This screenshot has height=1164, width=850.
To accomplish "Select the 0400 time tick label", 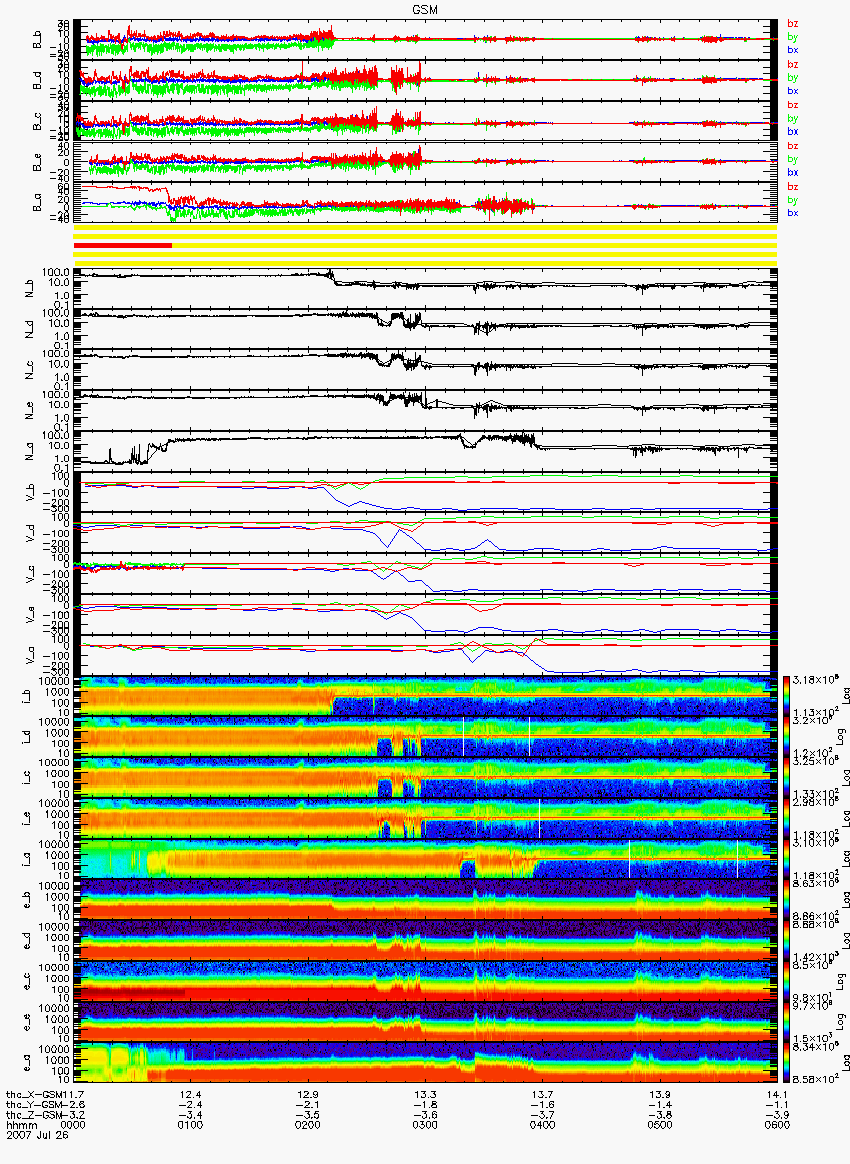I will click(x=543, y=1123).
